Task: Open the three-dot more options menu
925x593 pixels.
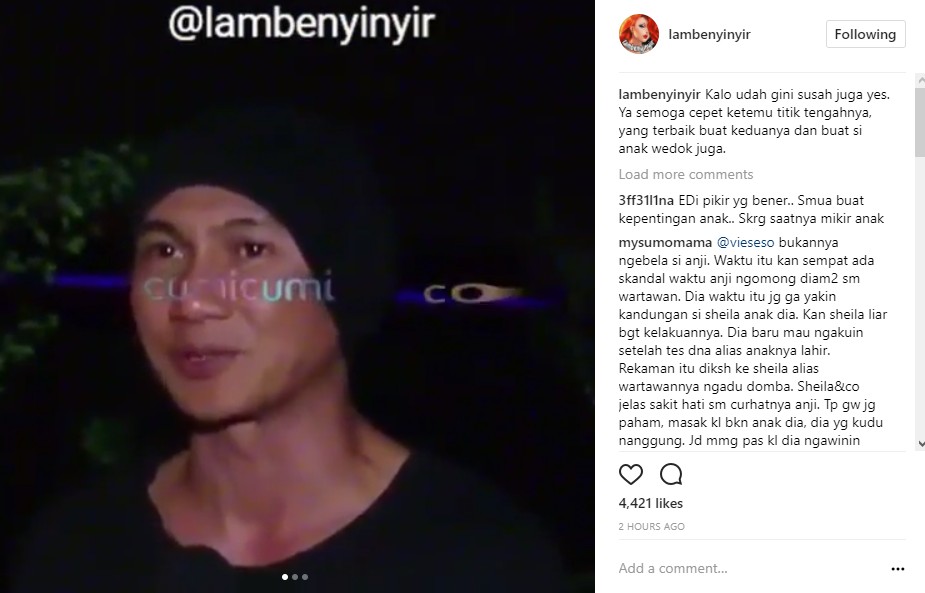Action: pos(898,569)
